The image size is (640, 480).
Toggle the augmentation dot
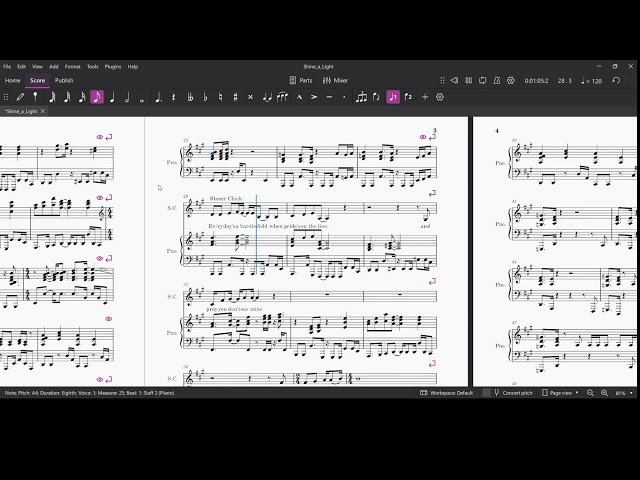click(x=158, y=97)
